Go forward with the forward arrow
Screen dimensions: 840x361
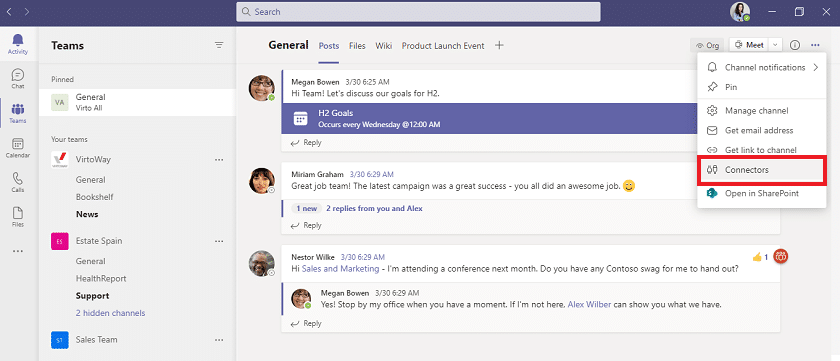click(27, 11)
